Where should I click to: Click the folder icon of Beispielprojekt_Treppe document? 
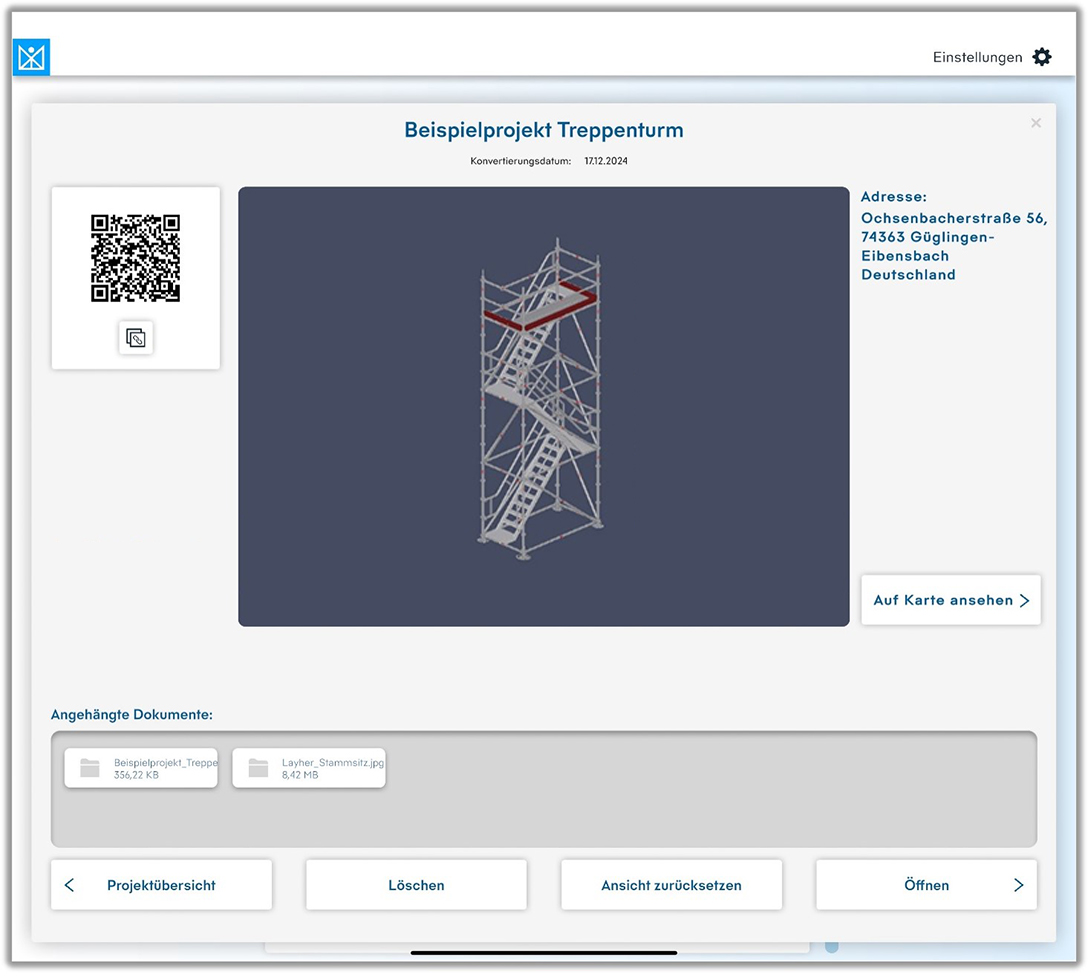pyautogui.click(x=90, y=768)
